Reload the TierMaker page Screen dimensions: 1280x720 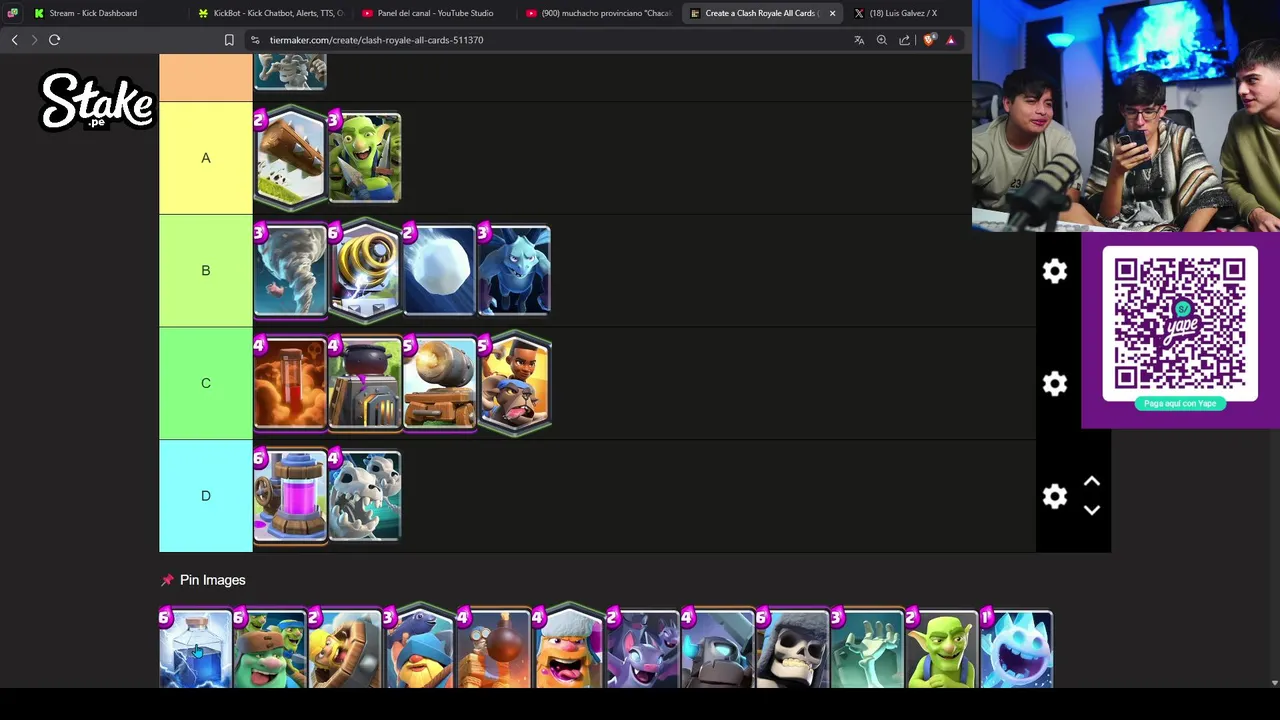coord(55,40)
